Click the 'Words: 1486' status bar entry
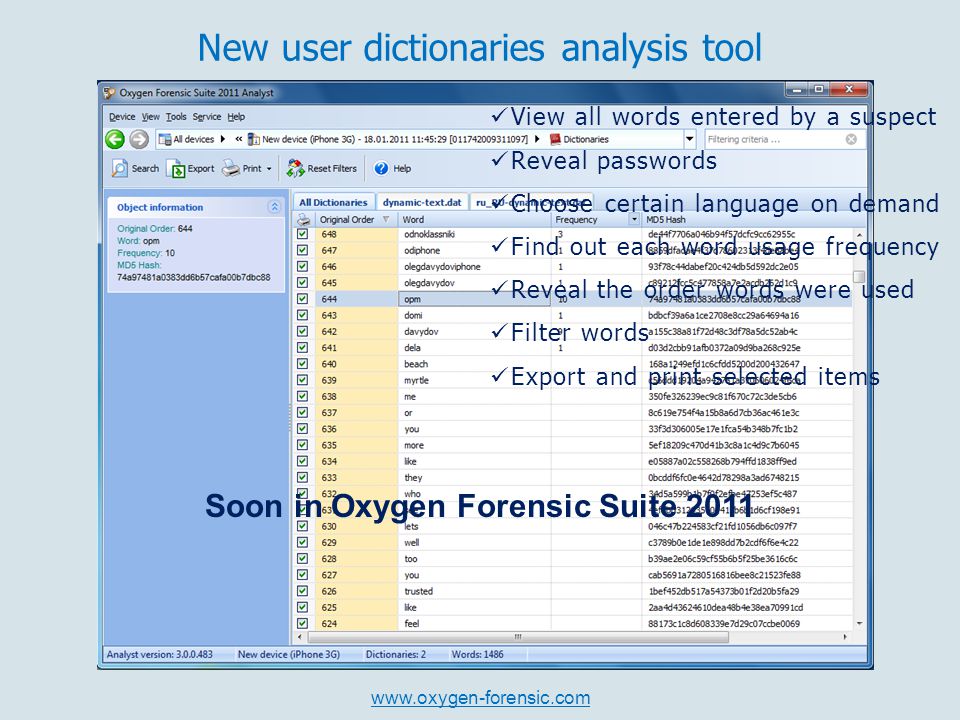This screenshot has height=720, width=960. (478, 654)
